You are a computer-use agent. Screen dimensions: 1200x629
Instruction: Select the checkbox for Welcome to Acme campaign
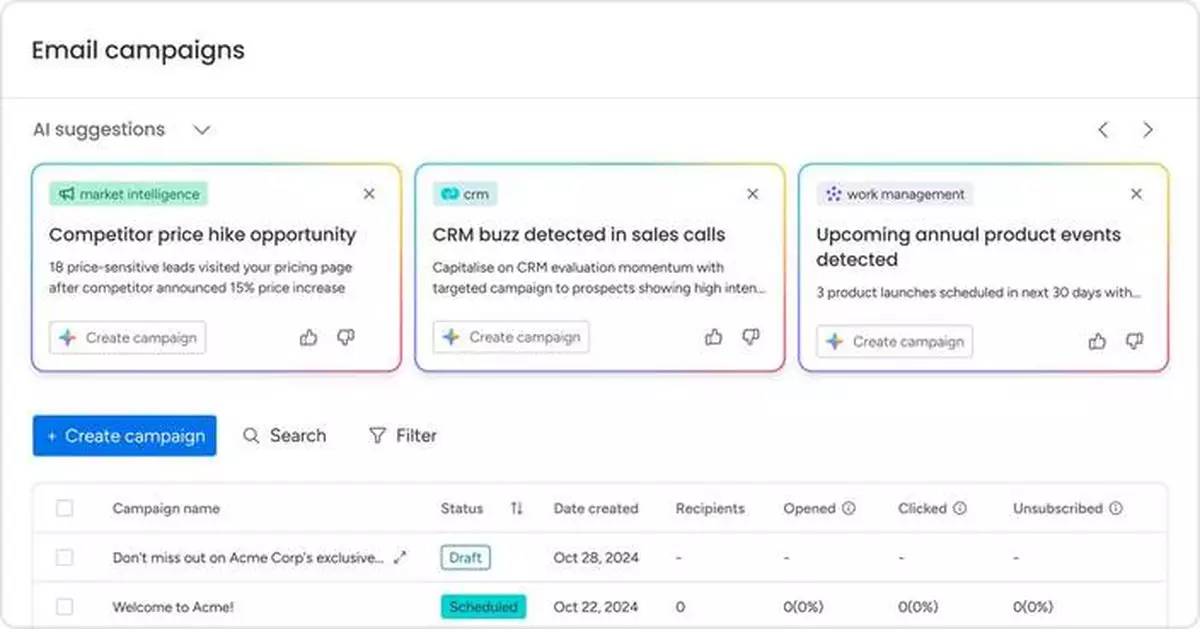tap(65, 607)
